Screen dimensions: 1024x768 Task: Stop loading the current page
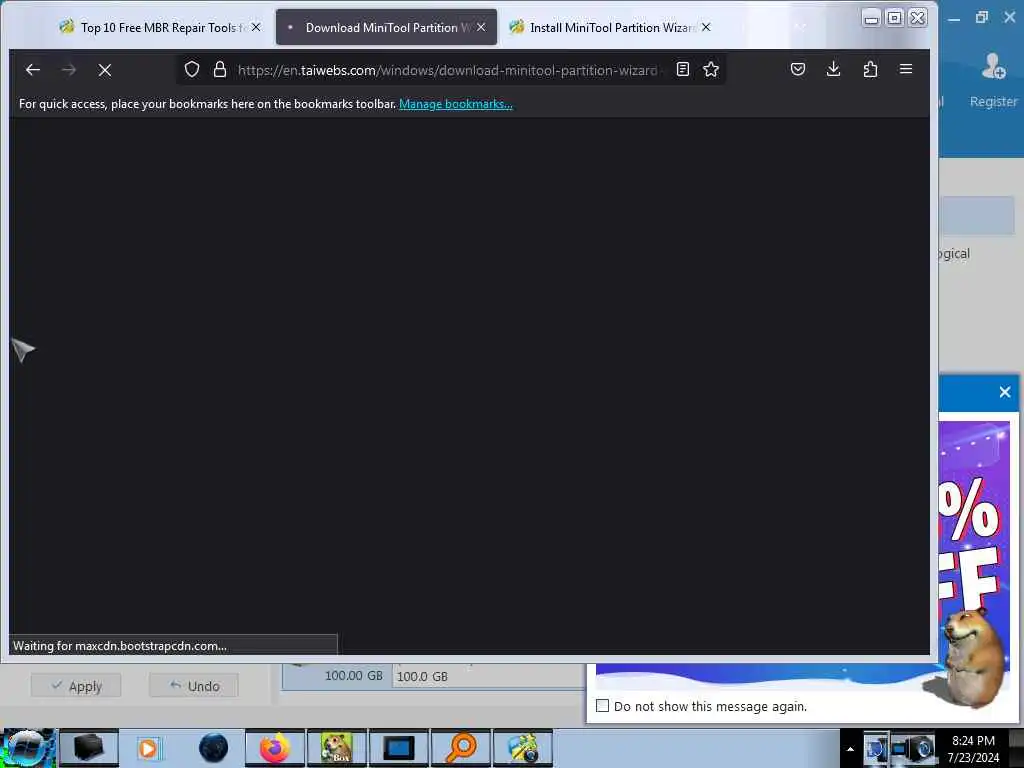(104, 70)
